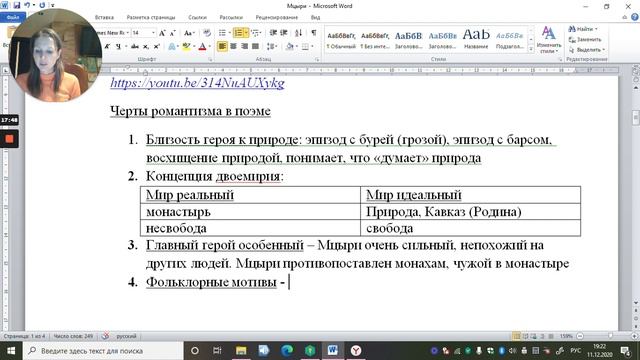Screen dimensions: 640x360
Task: Open File Explorer from the taskbar
Action: pos(241,351)
